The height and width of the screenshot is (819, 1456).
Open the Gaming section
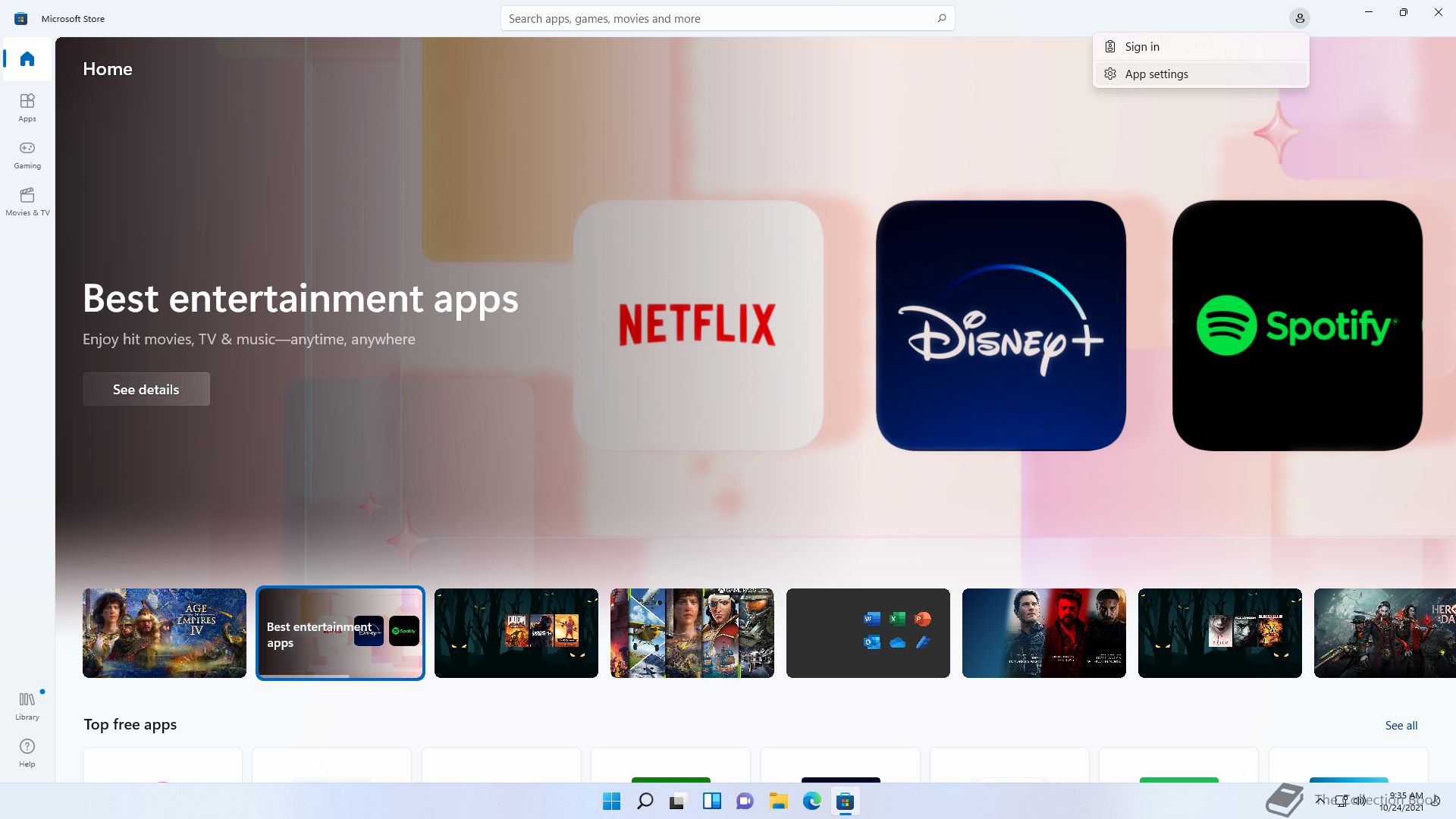(27, 154)
